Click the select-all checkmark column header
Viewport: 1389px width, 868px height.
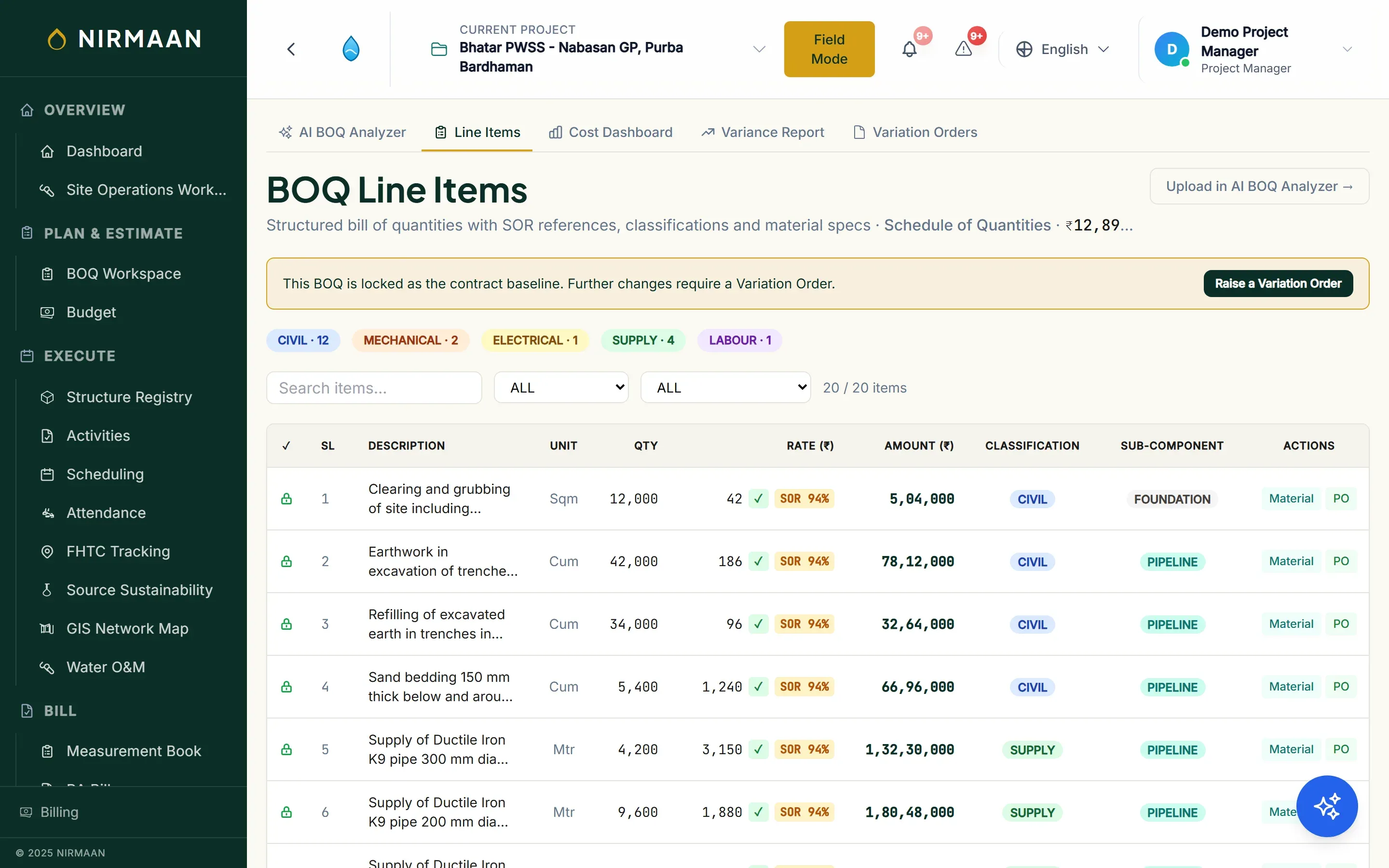(x=286, y=446)
